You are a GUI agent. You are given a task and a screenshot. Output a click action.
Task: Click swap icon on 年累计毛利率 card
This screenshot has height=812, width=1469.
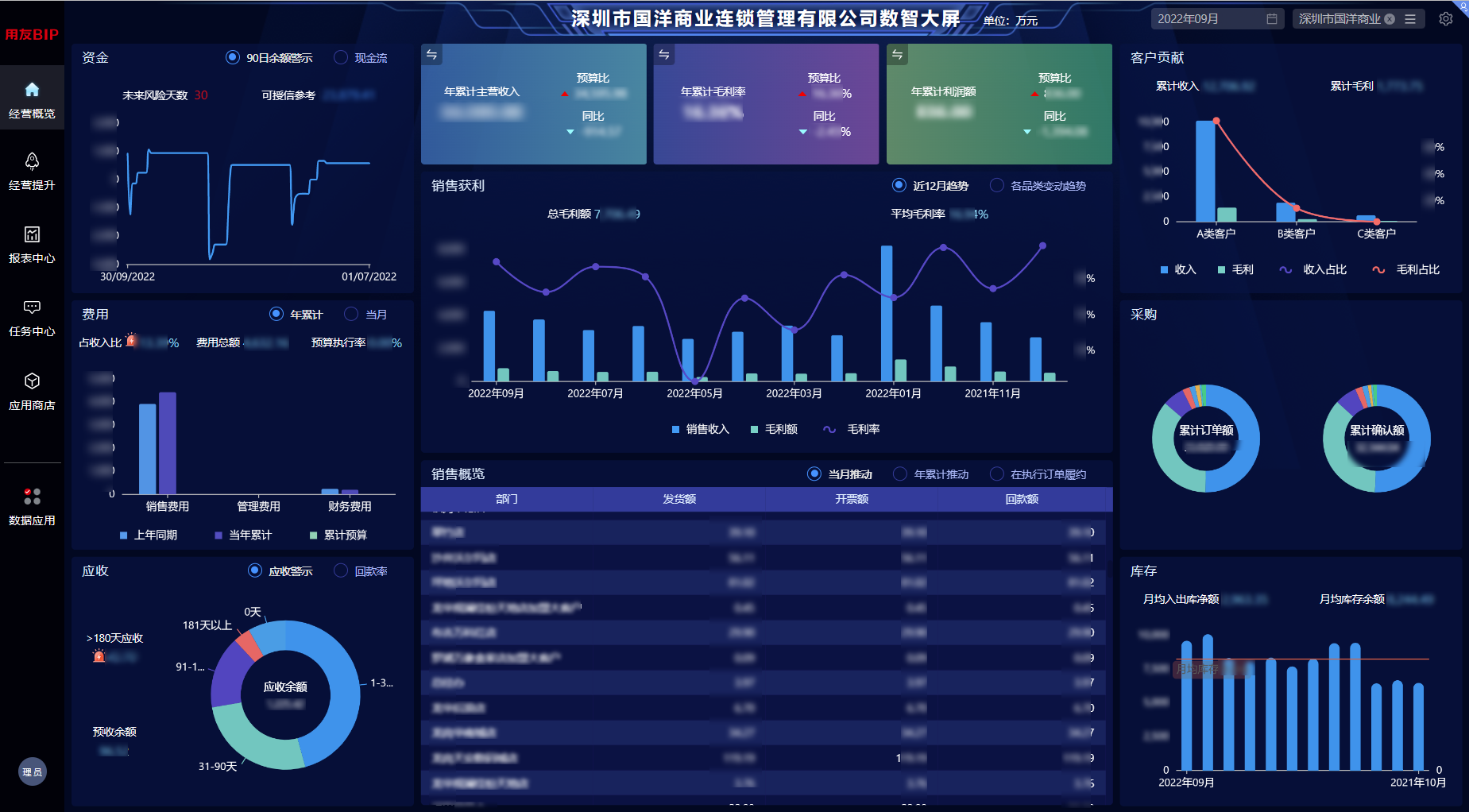click(664, 54)
